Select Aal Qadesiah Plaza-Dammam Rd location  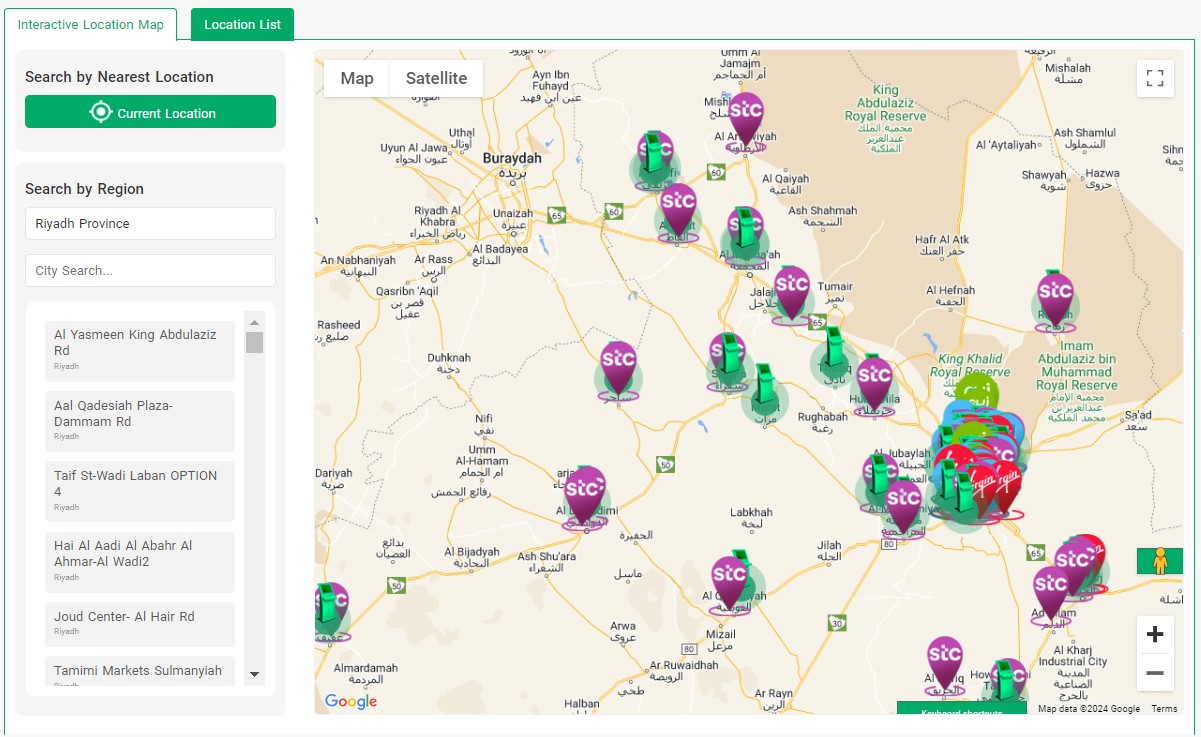[140, 421]
